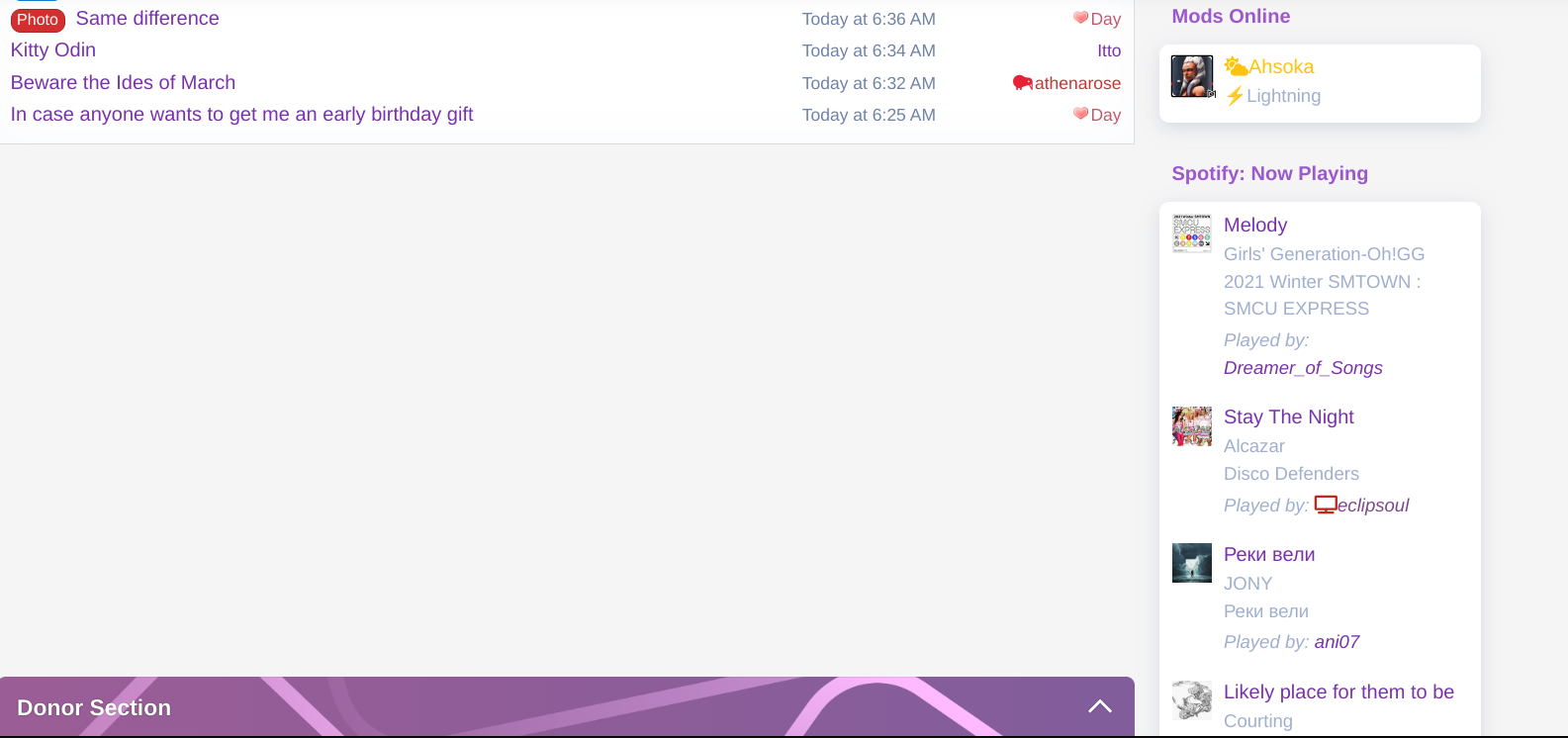1568x738 pixels.
Task: Click the Likely place for them to be artwork
Action: click(1192, 700)
